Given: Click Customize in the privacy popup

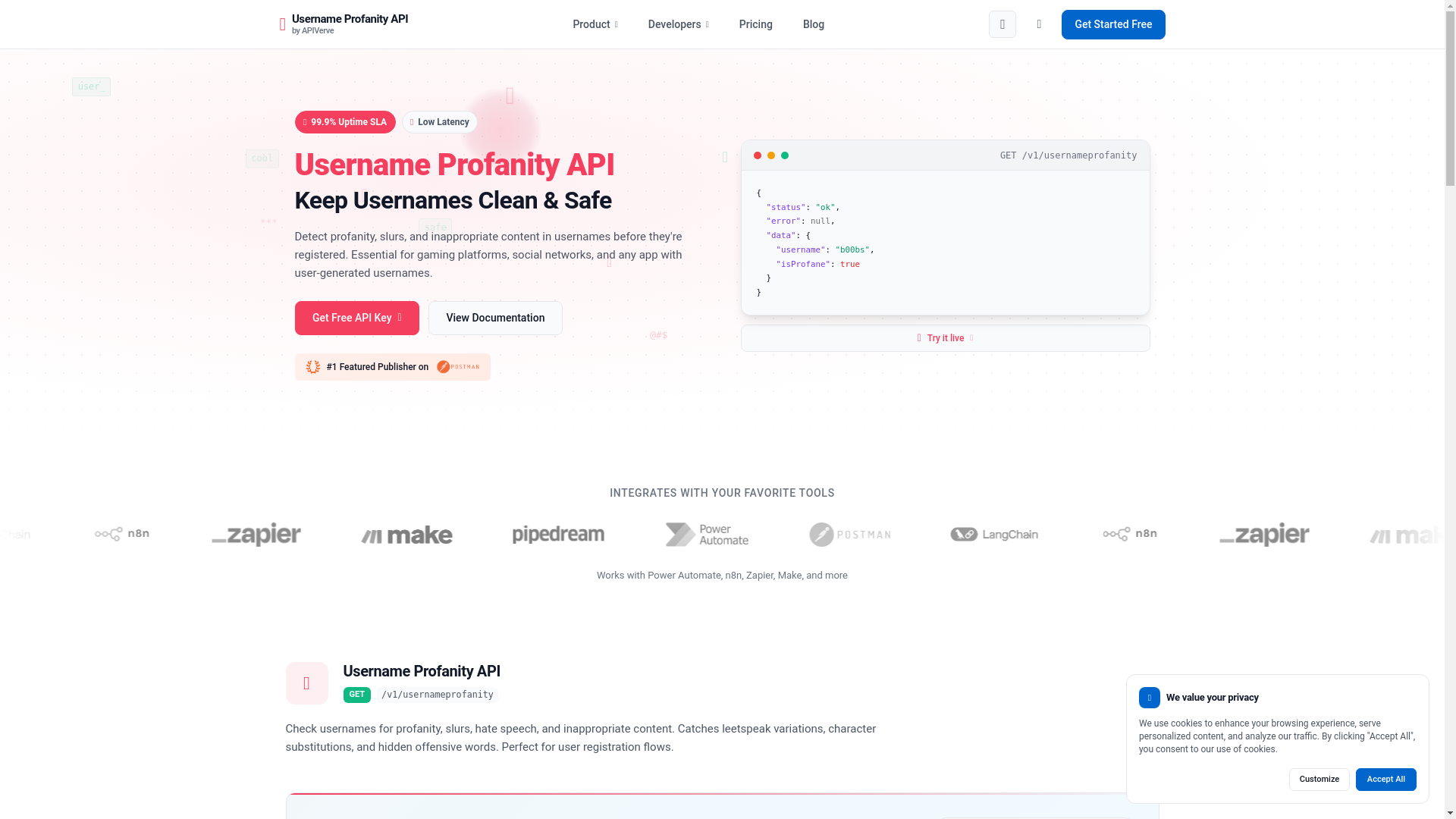Looking at the screenshot, I should coord(1319,780).
